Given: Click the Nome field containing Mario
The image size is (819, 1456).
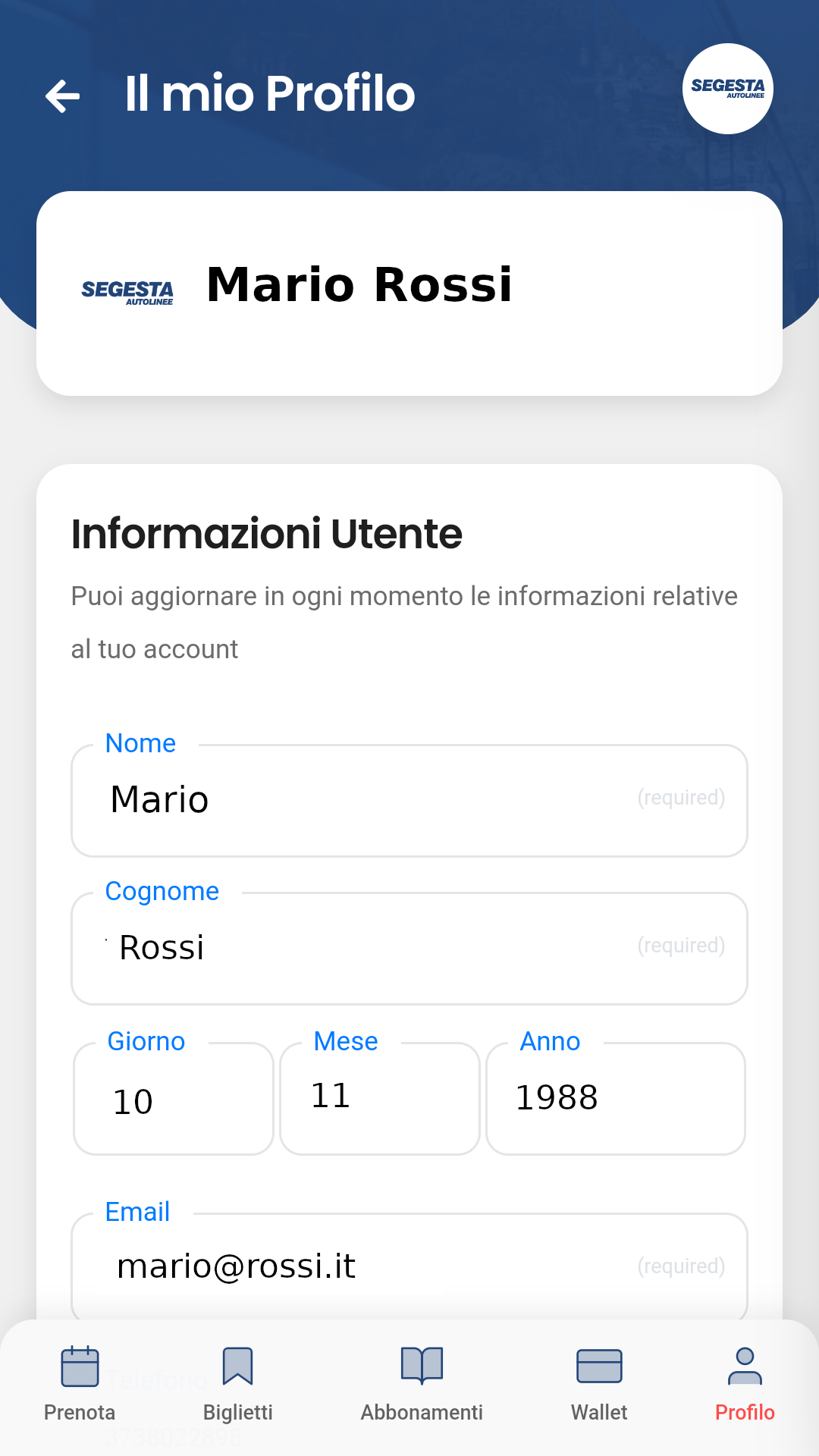Looking at the screenshot, I should [x=409, y=801].
